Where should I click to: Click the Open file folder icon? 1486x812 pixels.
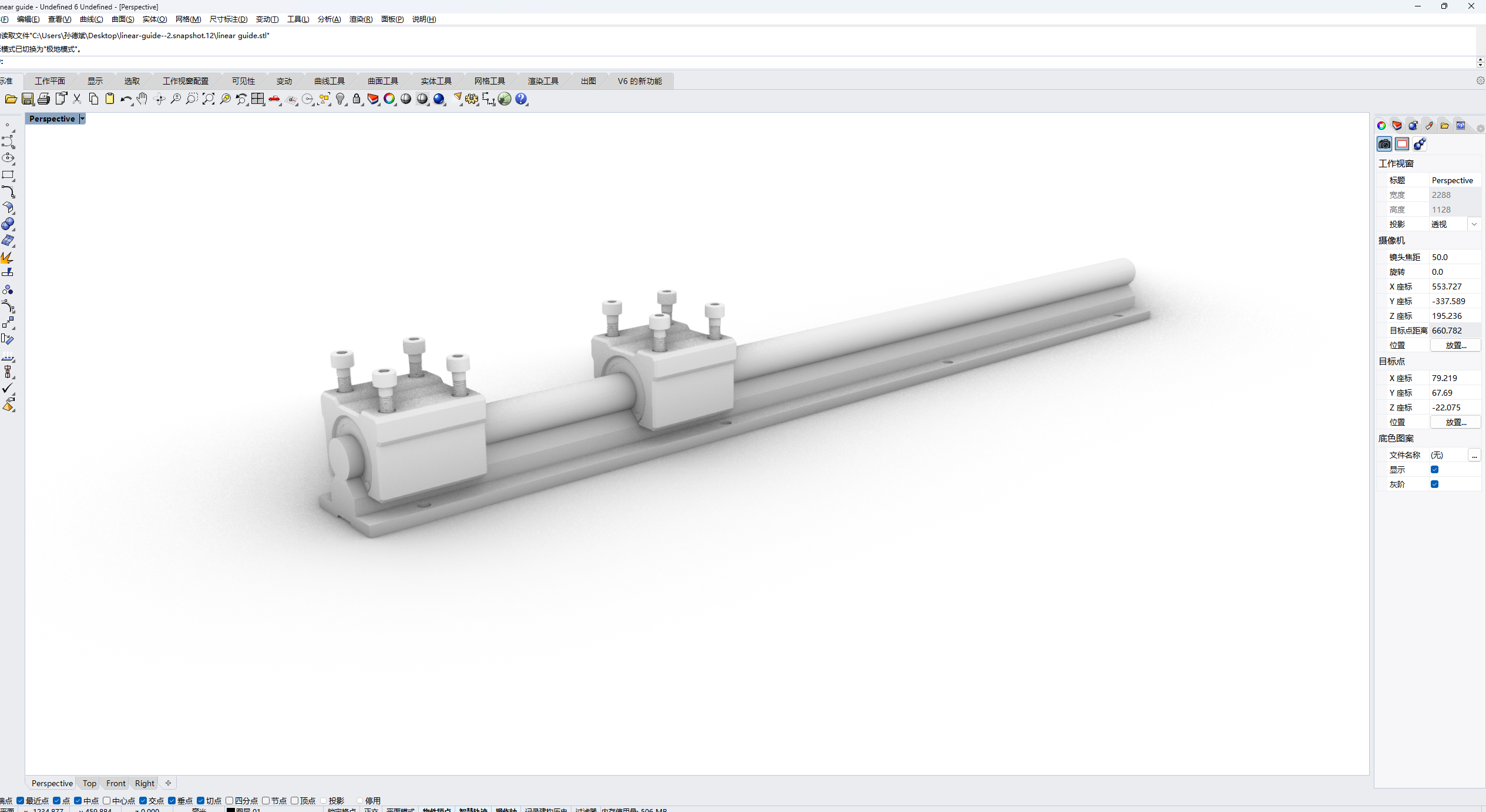point(11,99)
